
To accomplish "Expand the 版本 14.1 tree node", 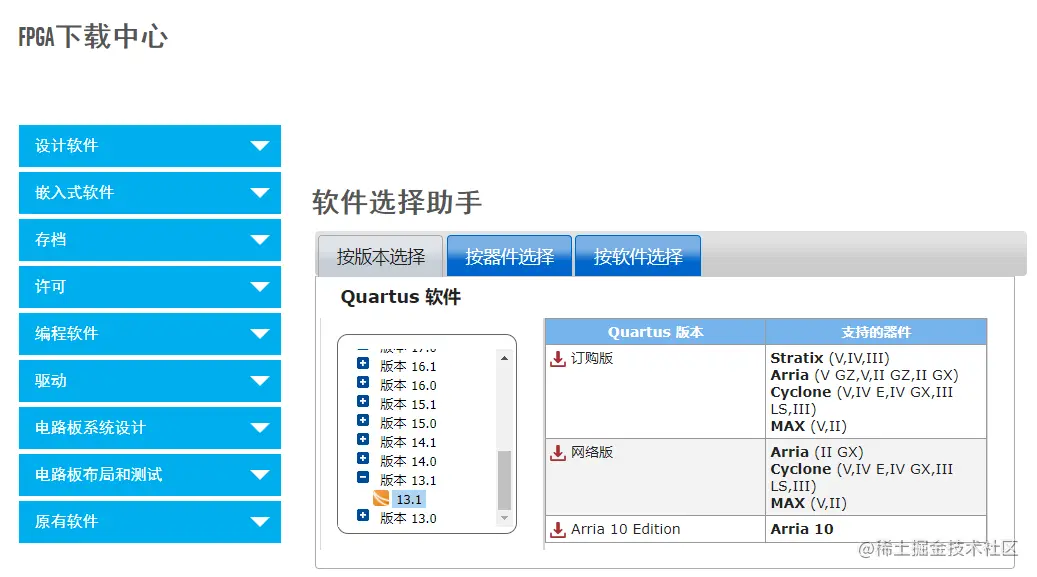I will 363,439.
